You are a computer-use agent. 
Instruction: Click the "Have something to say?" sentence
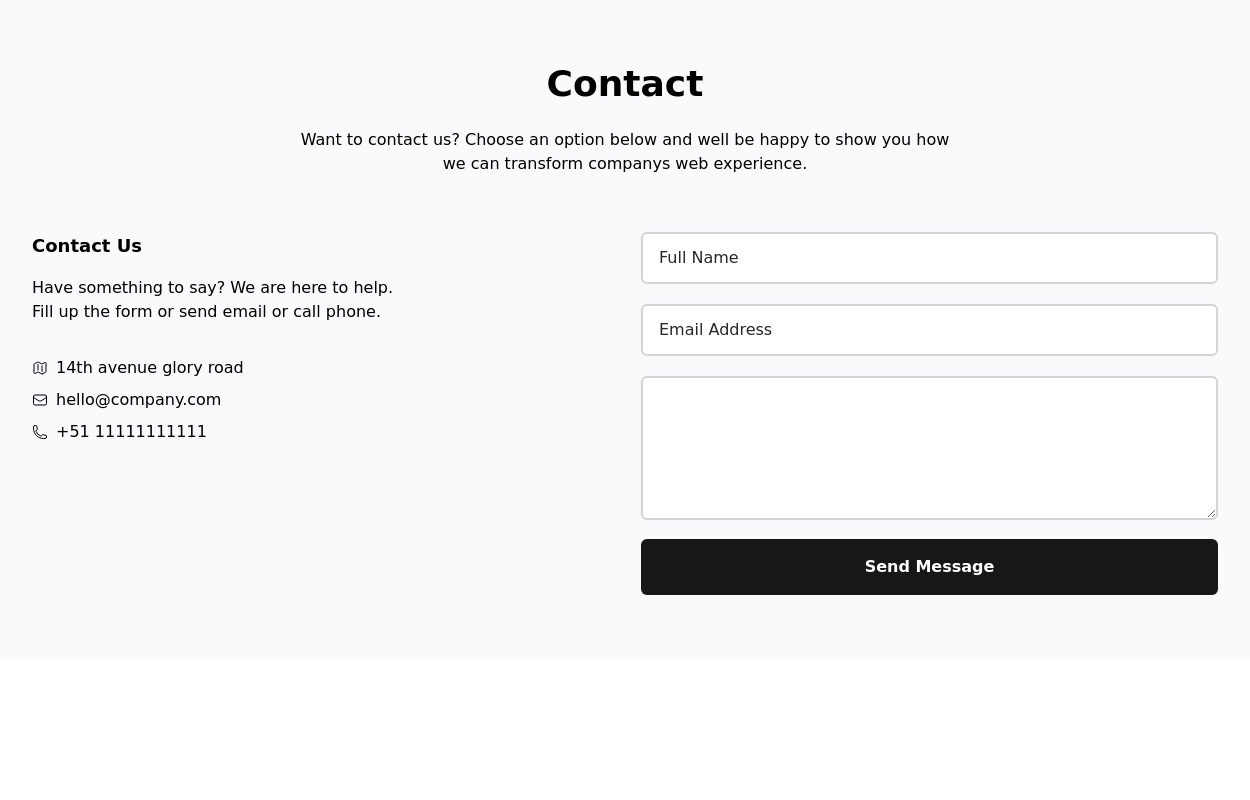[x=128, y=288]
